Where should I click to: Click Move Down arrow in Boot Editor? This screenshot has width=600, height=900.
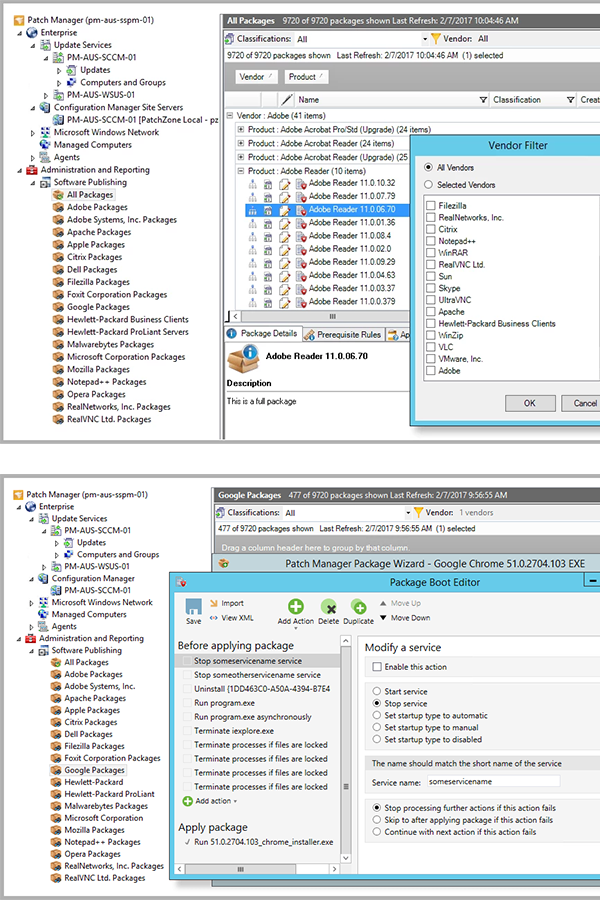click(383, 618)
